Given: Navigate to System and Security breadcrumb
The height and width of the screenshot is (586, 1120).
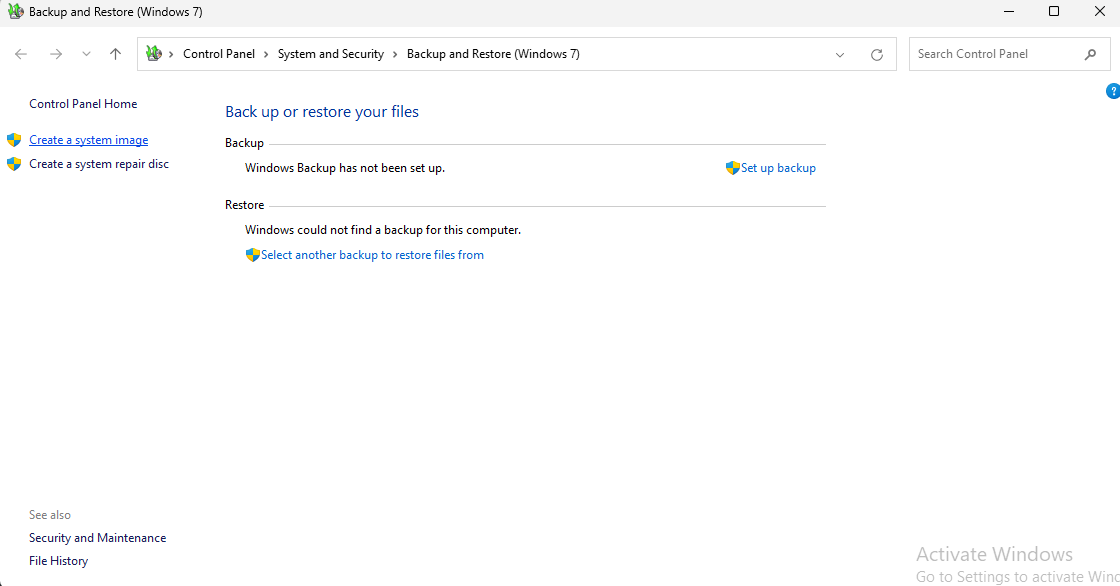Looking at the screenshot, I should 330,54.
